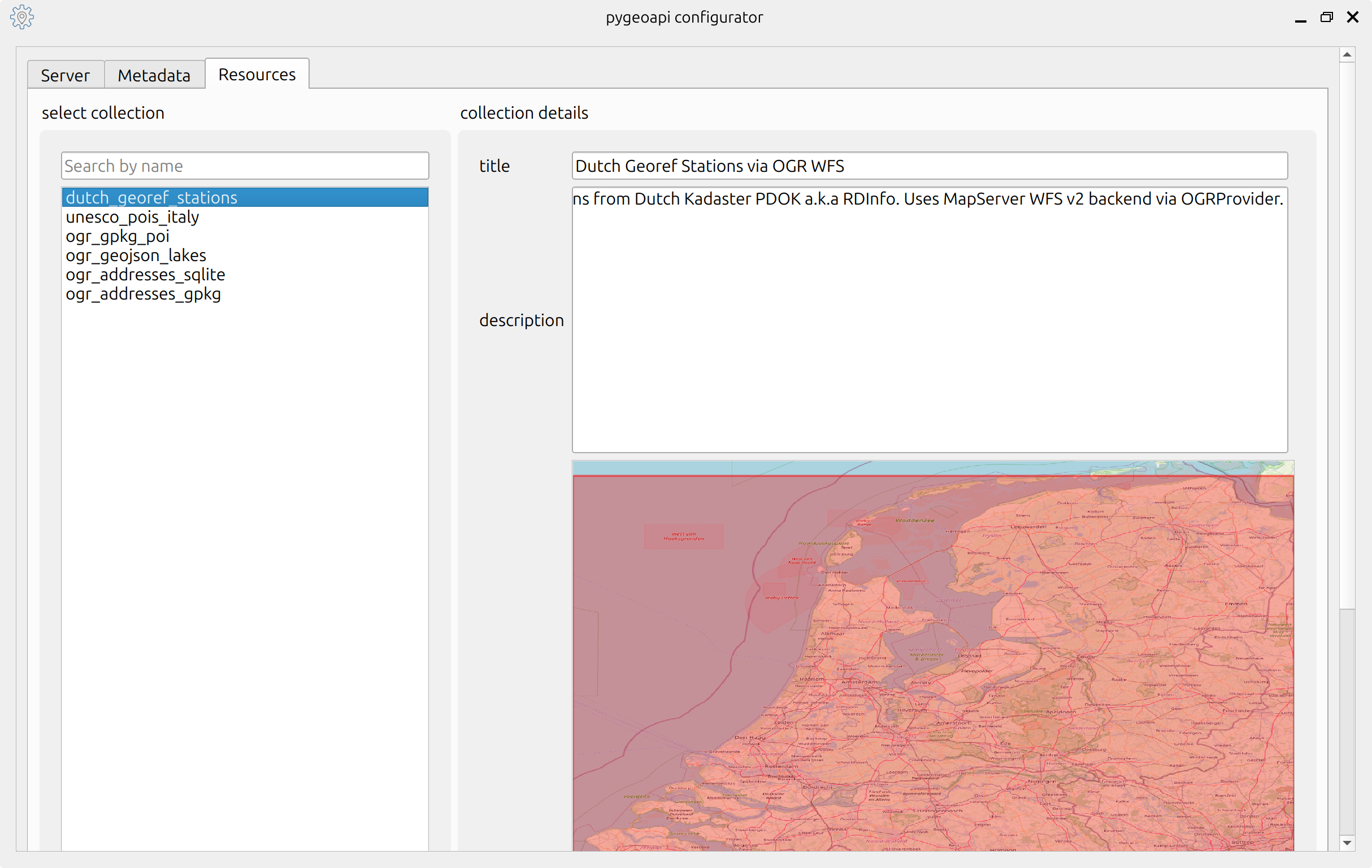Select unesco_pois_italy in collection list
This screenshot has height=868, width=1372.
click(x=132, y=216)
